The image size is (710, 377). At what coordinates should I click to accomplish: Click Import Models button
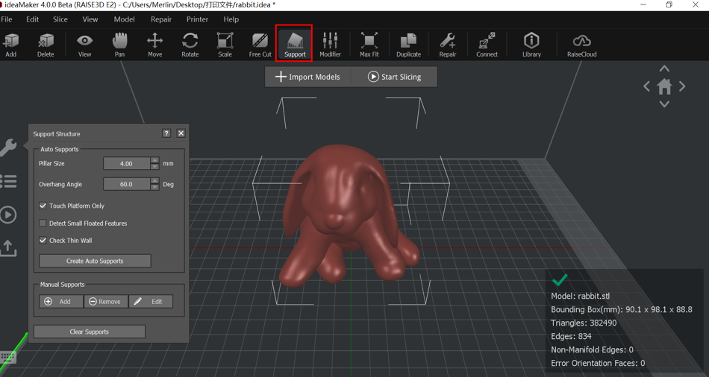point(308,77)
